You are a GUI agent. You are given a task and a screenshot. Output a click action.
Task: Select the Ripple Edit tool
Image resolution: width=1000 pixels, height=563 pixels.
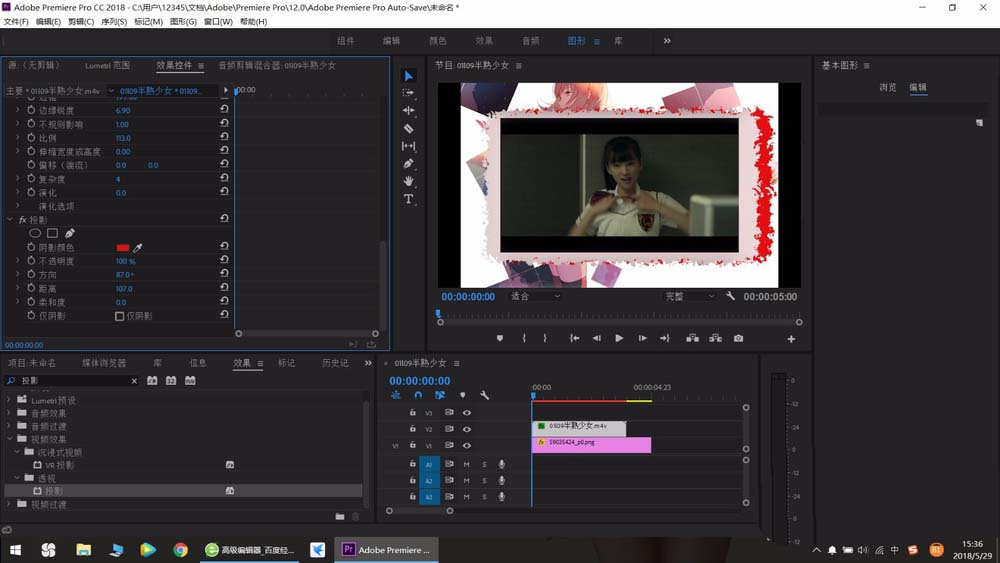(x=408, y=110)
